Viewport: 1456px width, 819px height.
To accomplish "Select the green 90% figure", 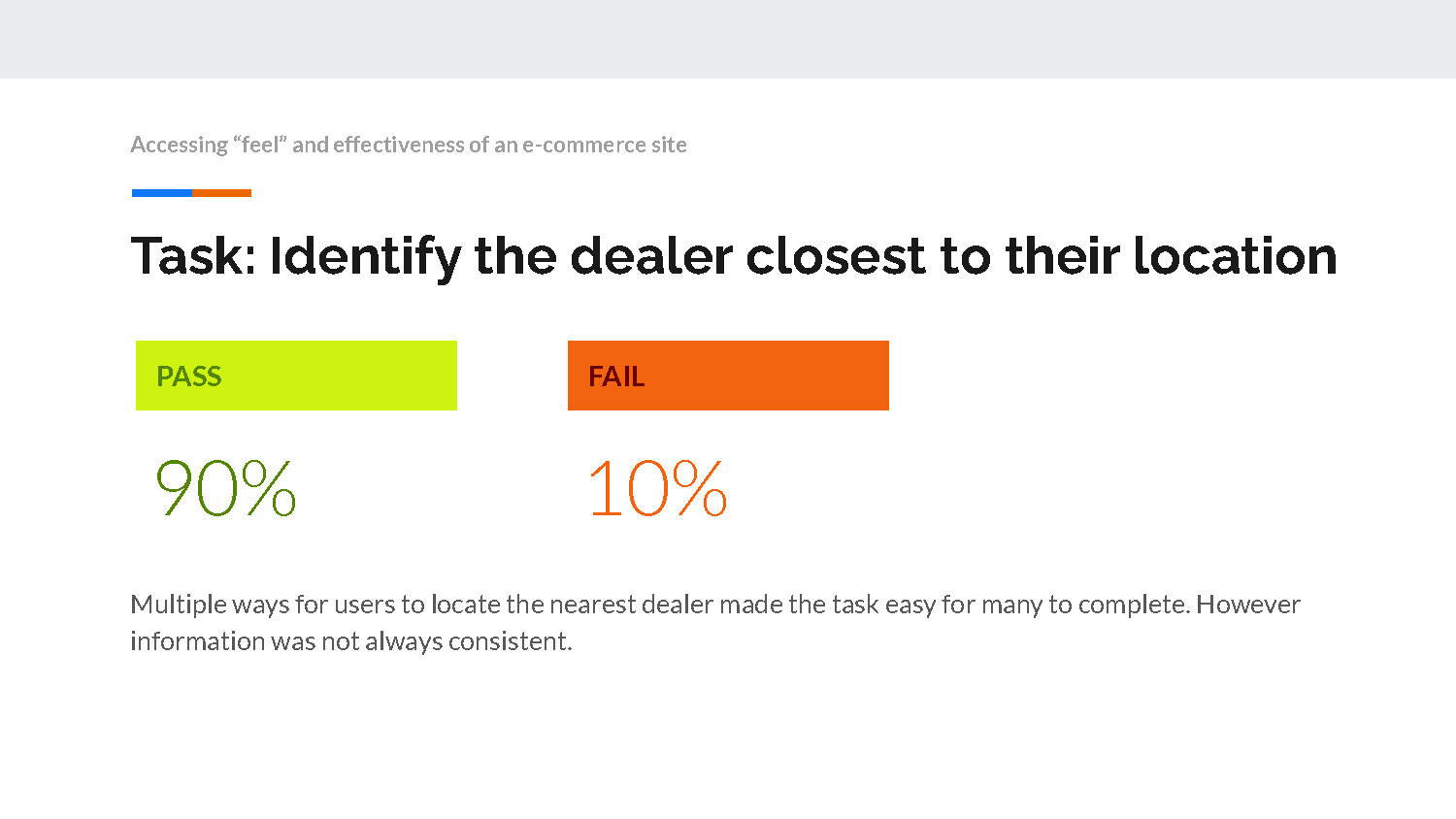I will 226,488.
